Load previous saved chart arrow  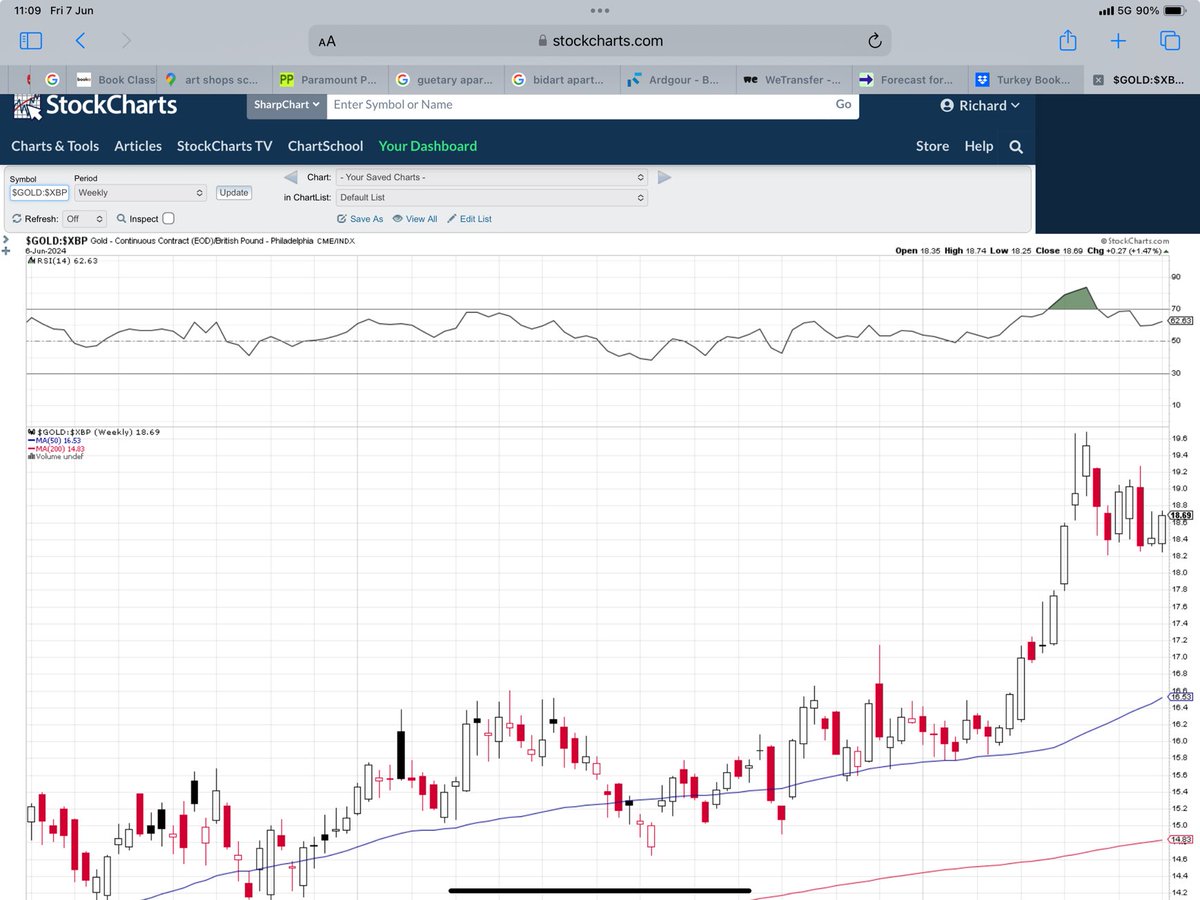pyautogui.click(x=290, y=177)
